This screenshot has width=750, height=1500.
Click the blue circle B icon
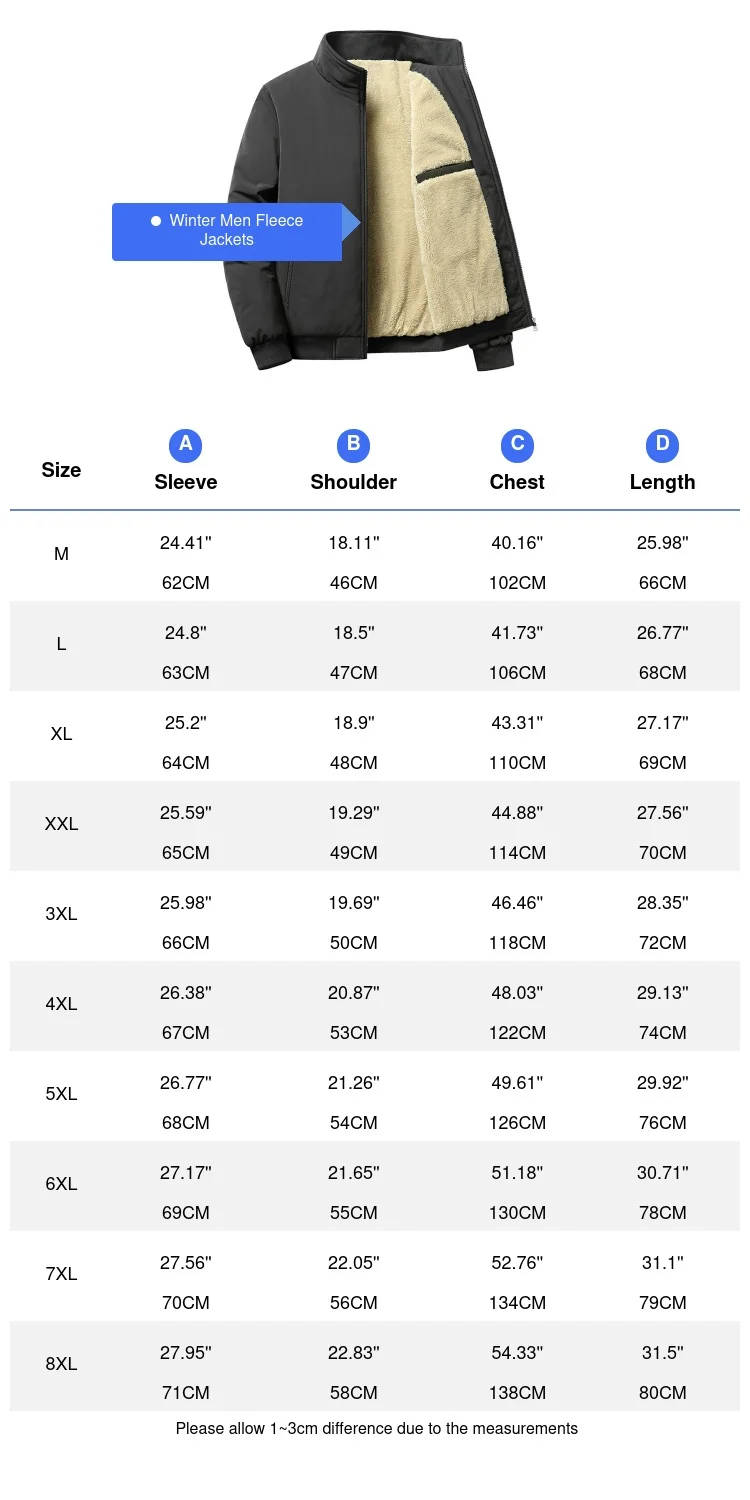(353, 445)
